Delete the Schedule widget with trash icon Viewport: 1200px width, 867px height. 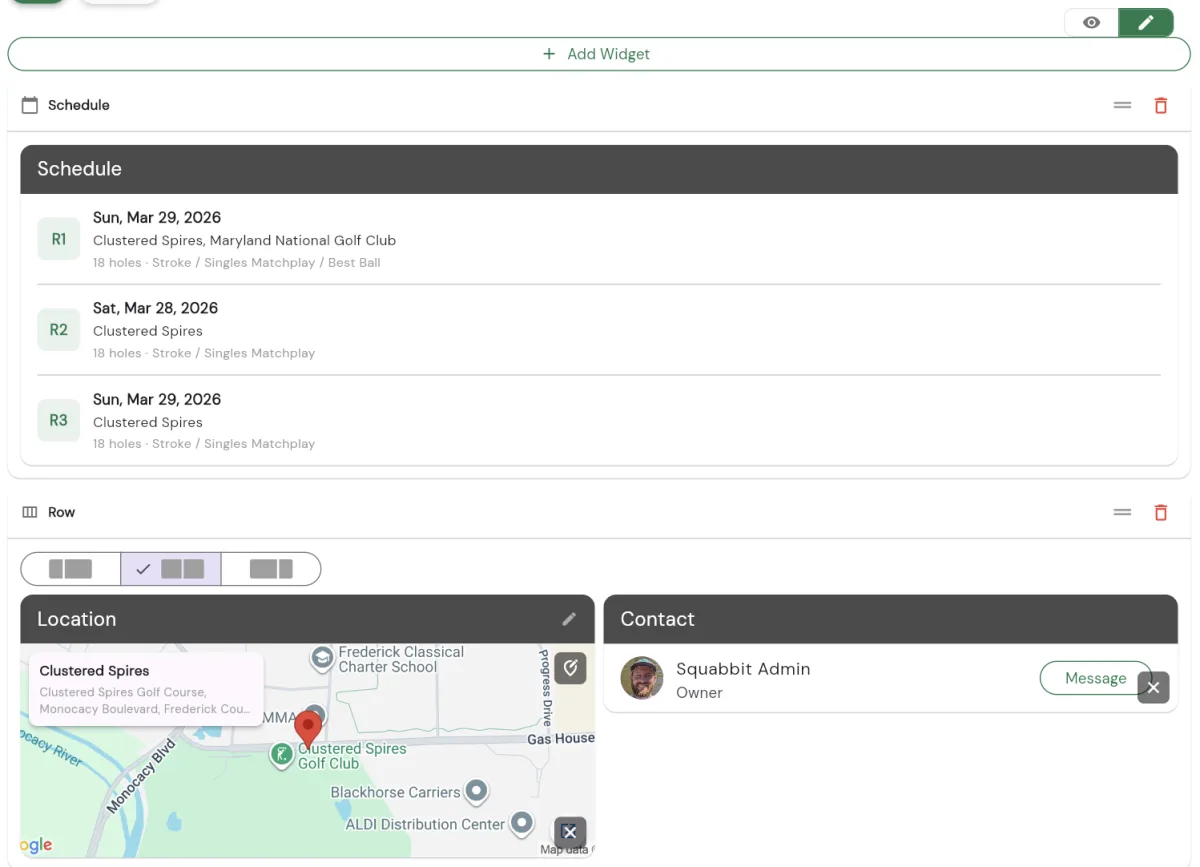click(x=1160, y=105)
